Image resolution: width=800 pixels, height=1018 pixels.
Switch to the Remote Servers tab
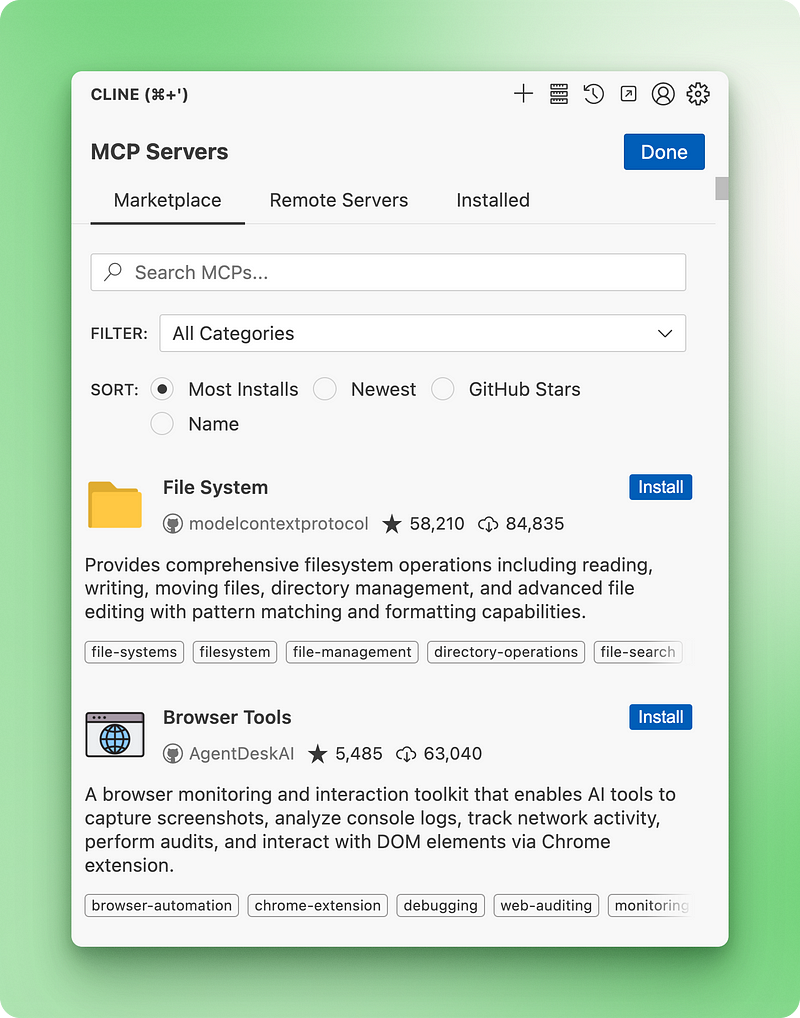pos(339,200)
